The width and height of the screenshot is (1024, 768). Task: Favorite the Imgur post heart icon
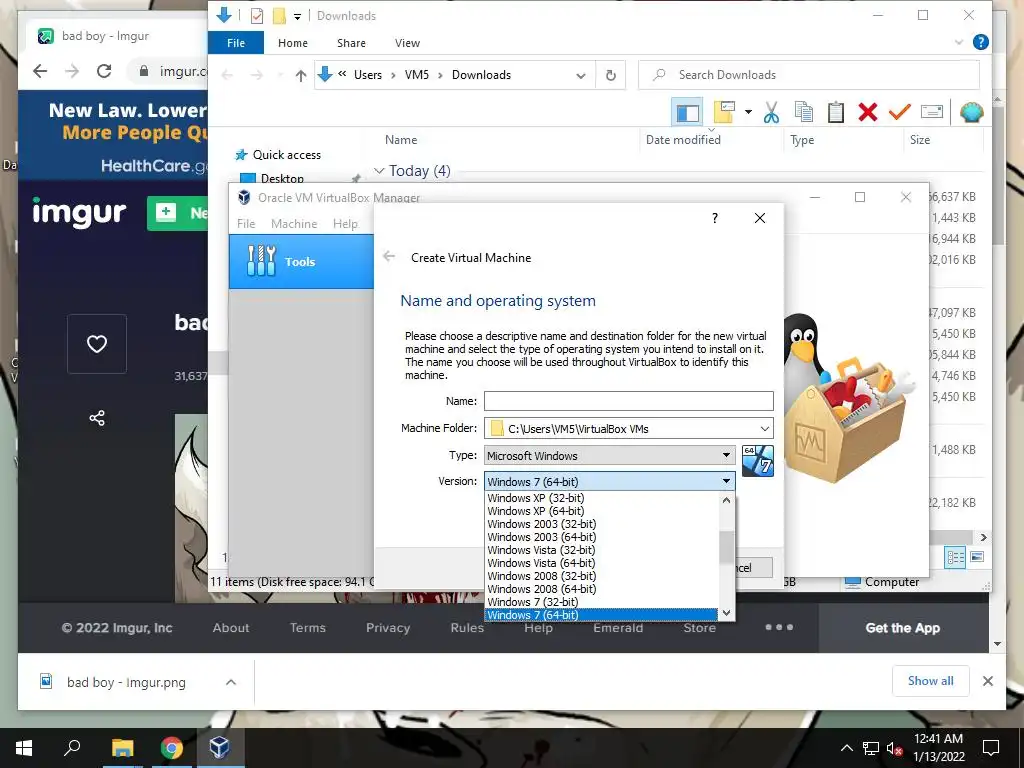[x=97, y=344]
